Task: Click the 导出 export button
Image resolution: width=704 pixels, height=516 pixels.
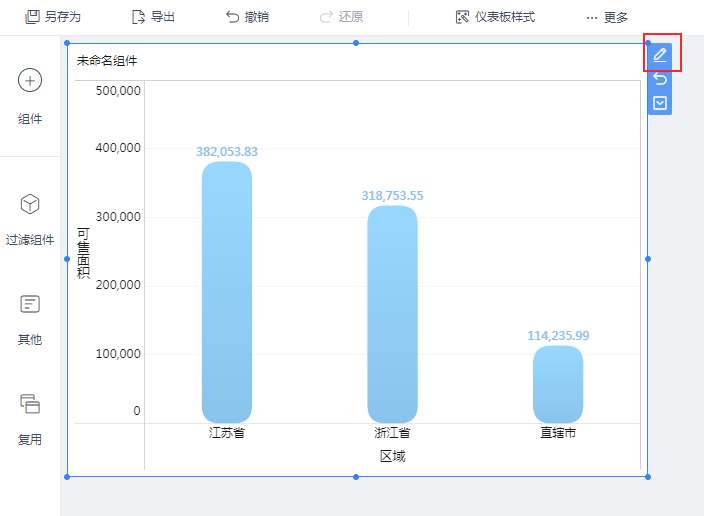Action: point(153,17)
